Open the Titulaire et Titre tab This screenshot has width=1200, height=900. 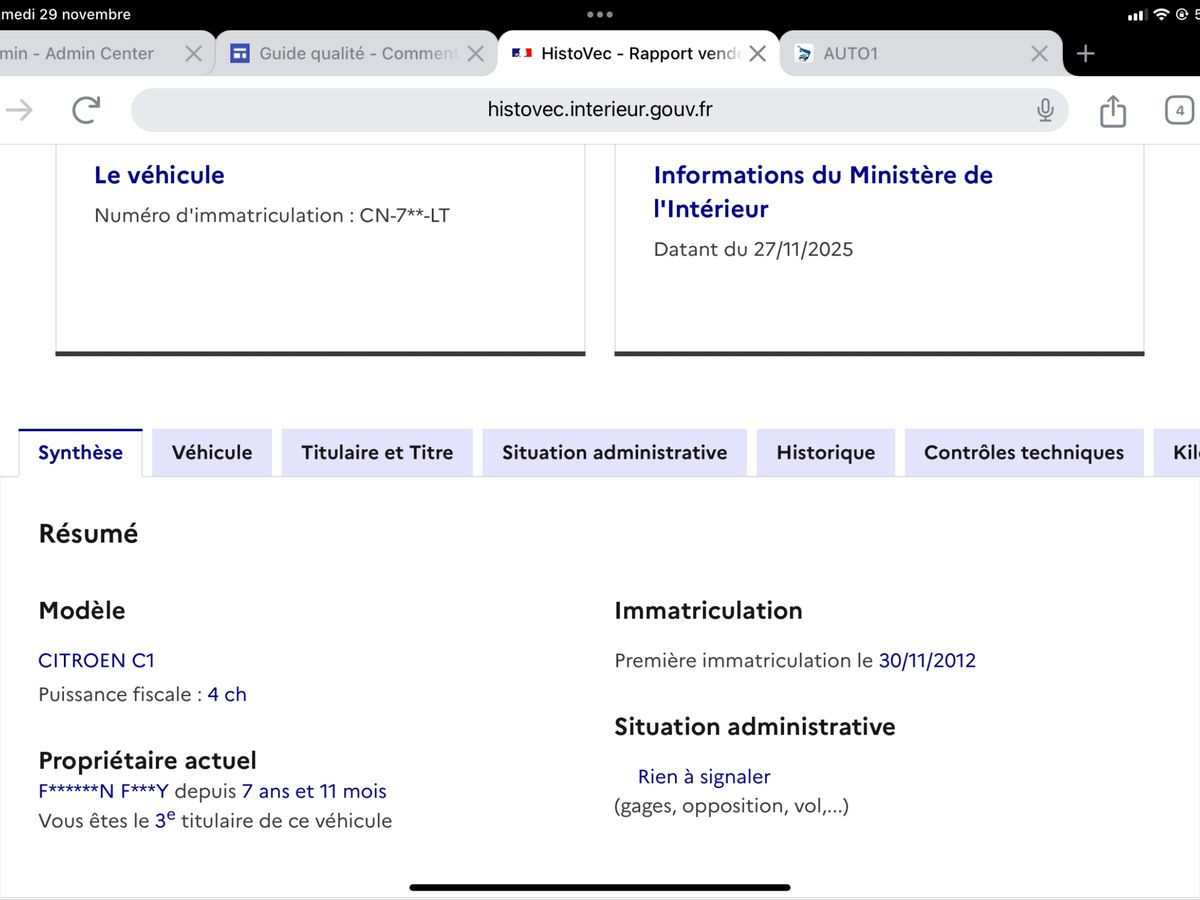[x=377, y=453]
